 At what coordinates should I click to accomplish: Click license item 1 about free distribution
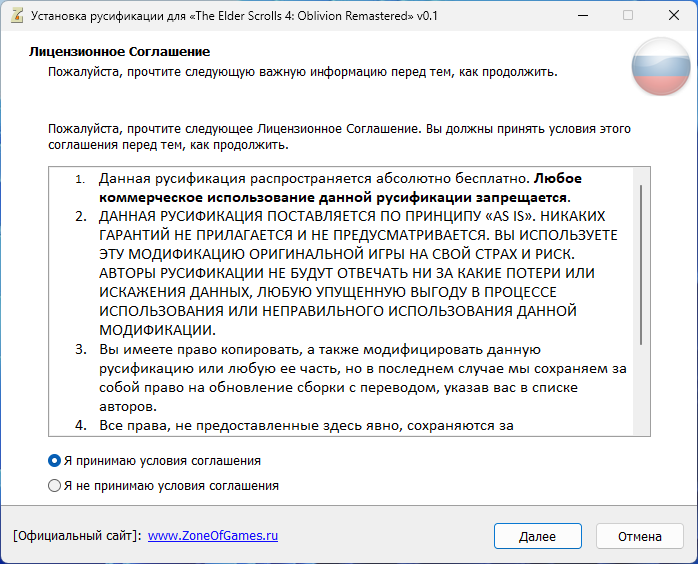[329, 188]
